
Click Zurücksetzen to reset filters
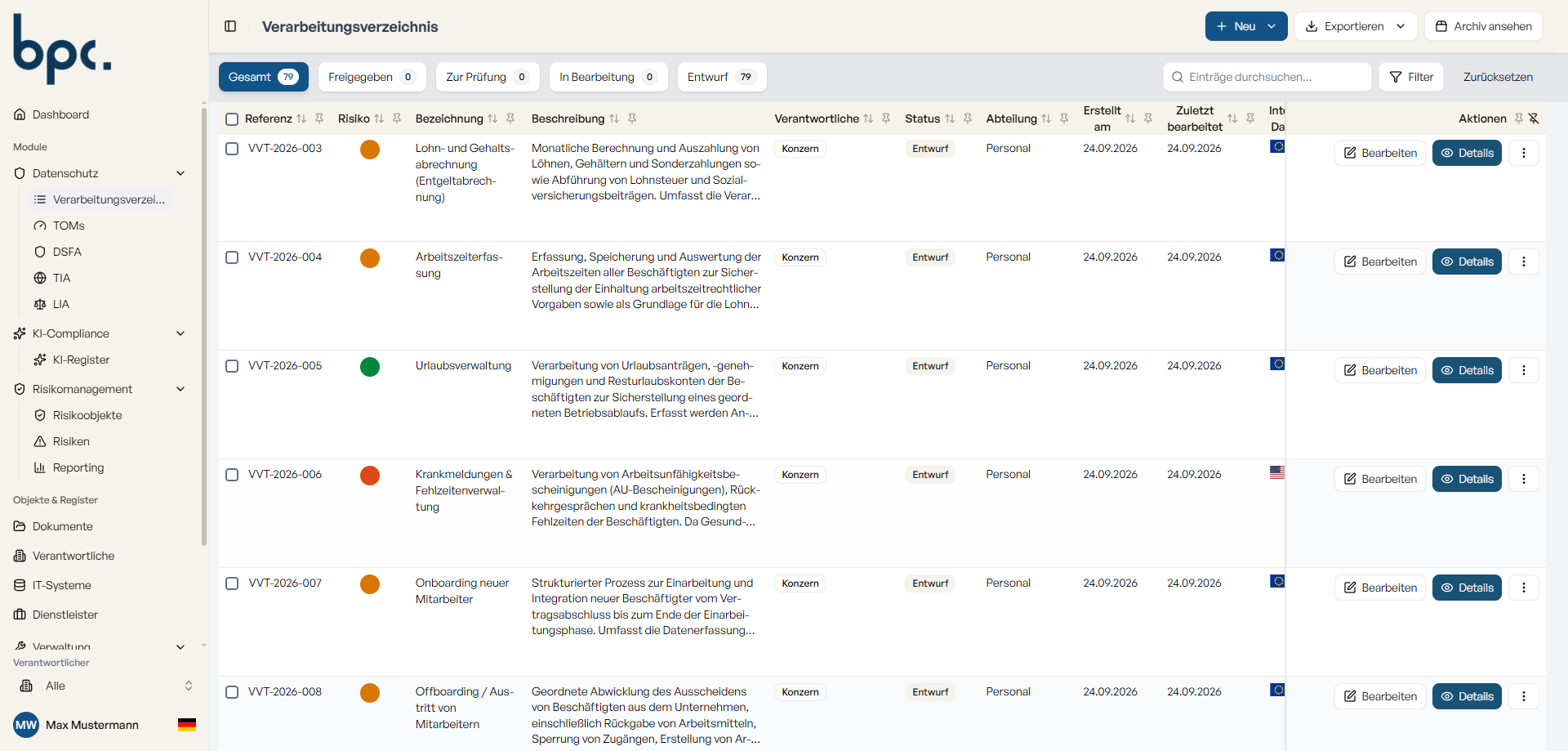point(1498,77)
